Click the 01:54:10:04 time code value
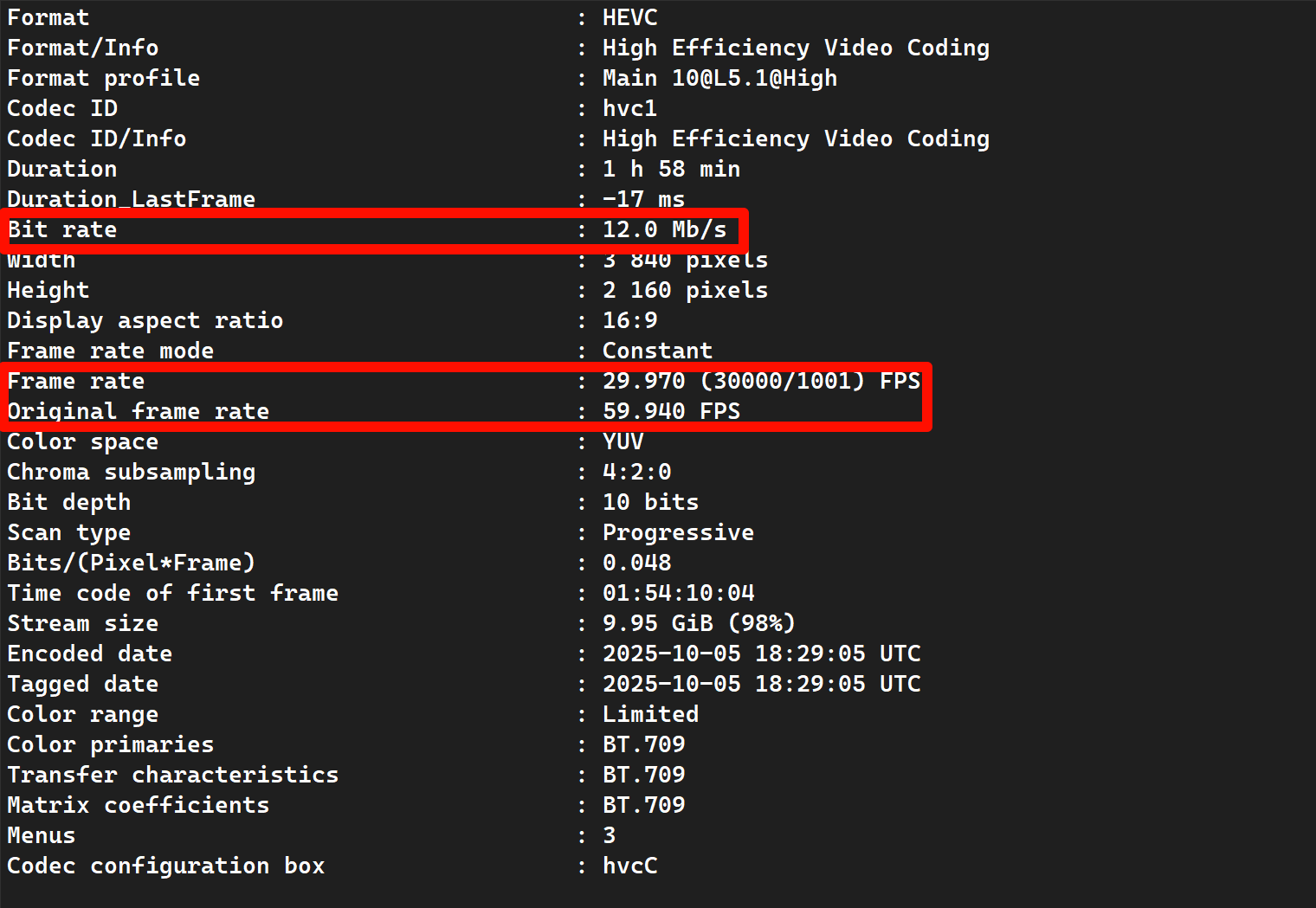The height and width of the screenshot is (908, 1316). tap(678, 593)
